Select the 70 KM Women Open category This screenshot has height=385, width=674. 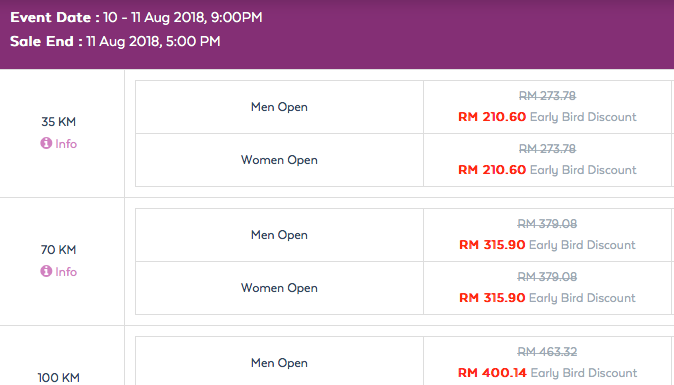click(x=279, y=288)
